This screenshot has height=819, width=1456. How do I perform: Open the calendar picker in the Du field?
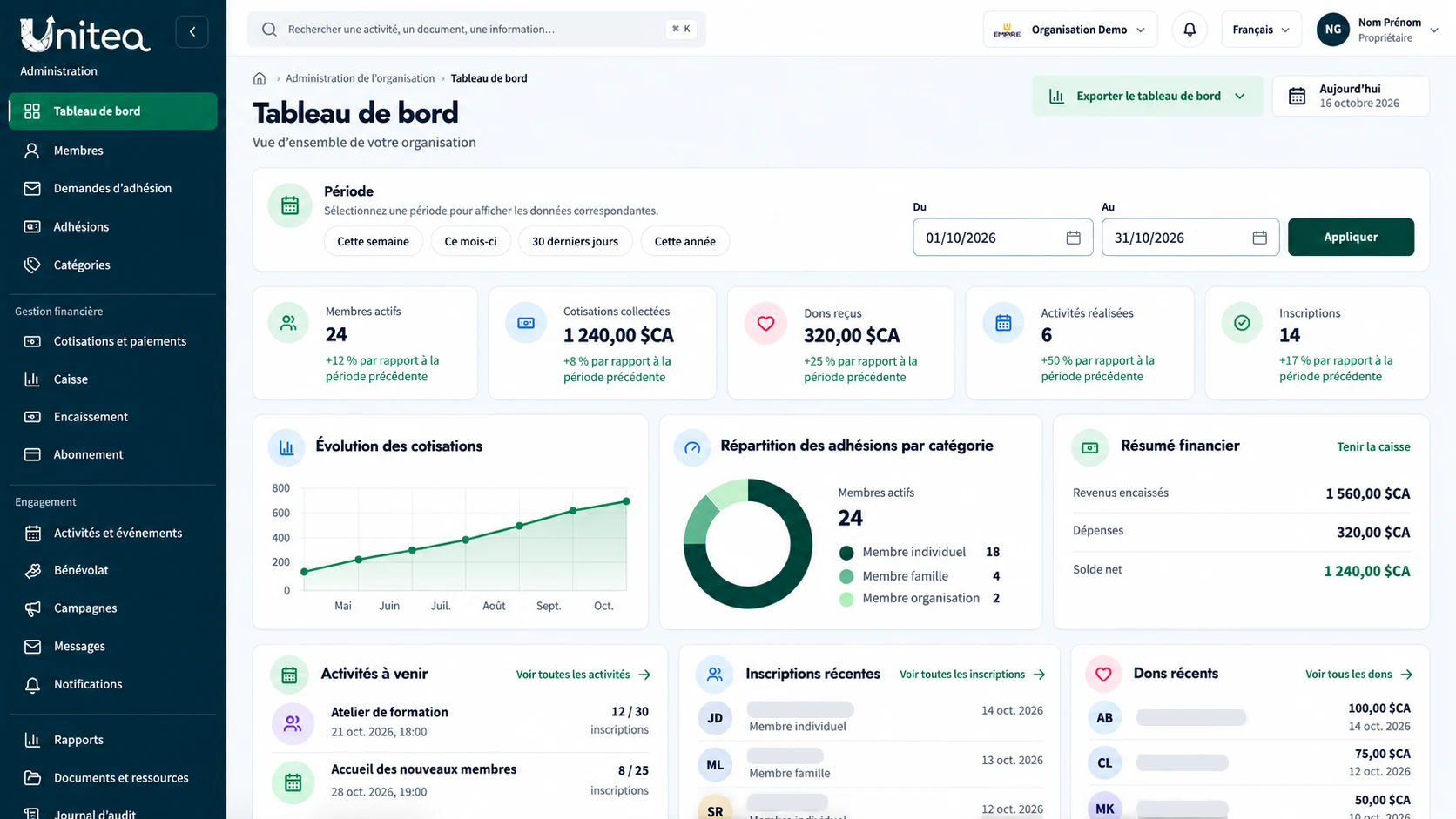click(1073, 238)
